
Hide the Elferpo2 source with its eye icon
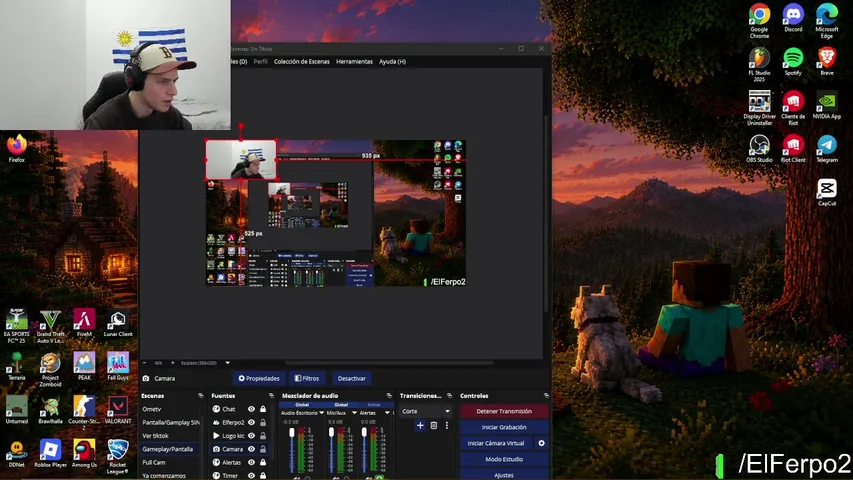[x=251, y=422]
